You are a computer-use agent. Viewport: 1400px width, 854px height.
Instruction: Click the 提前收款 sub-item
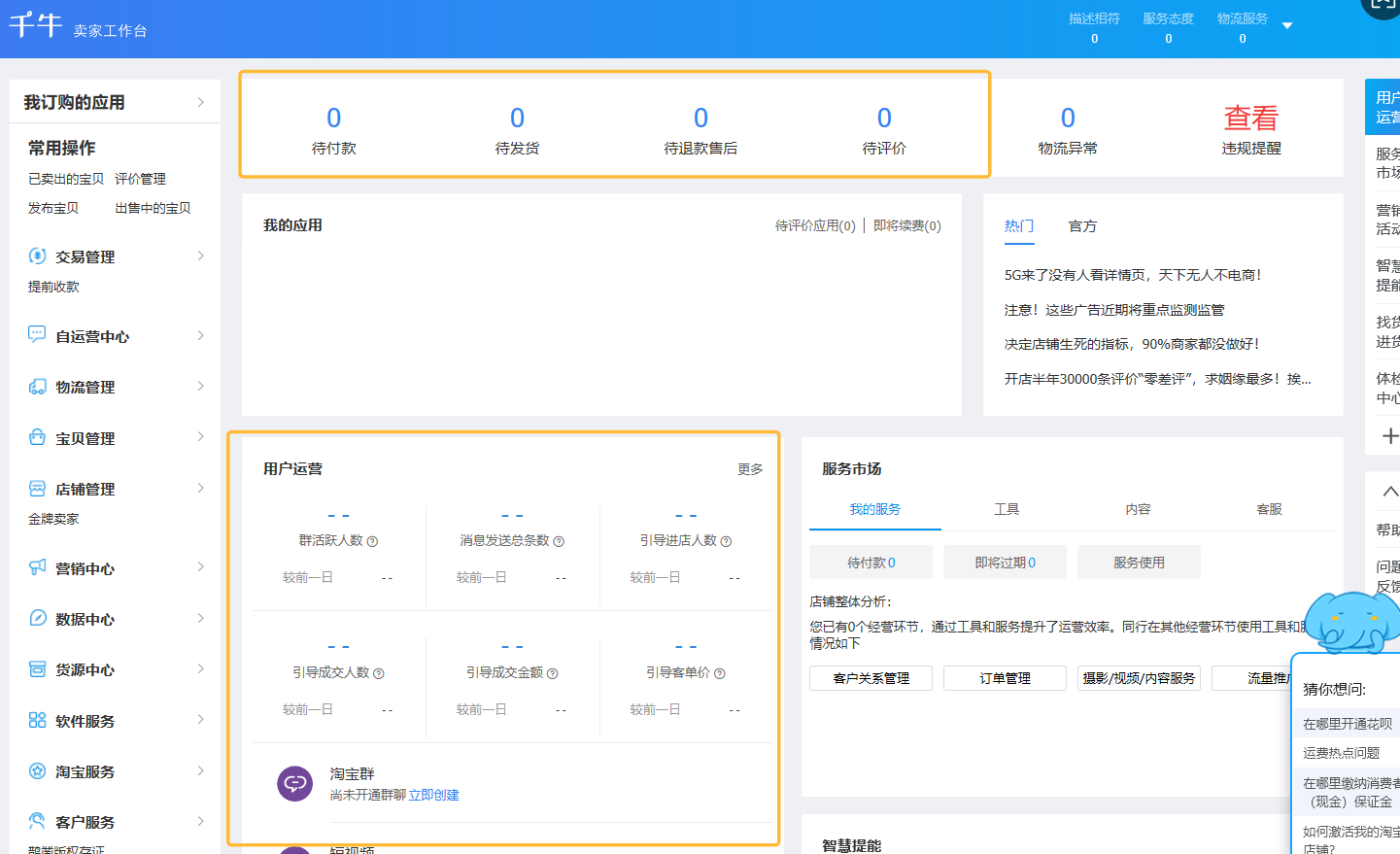coord(53,287)
